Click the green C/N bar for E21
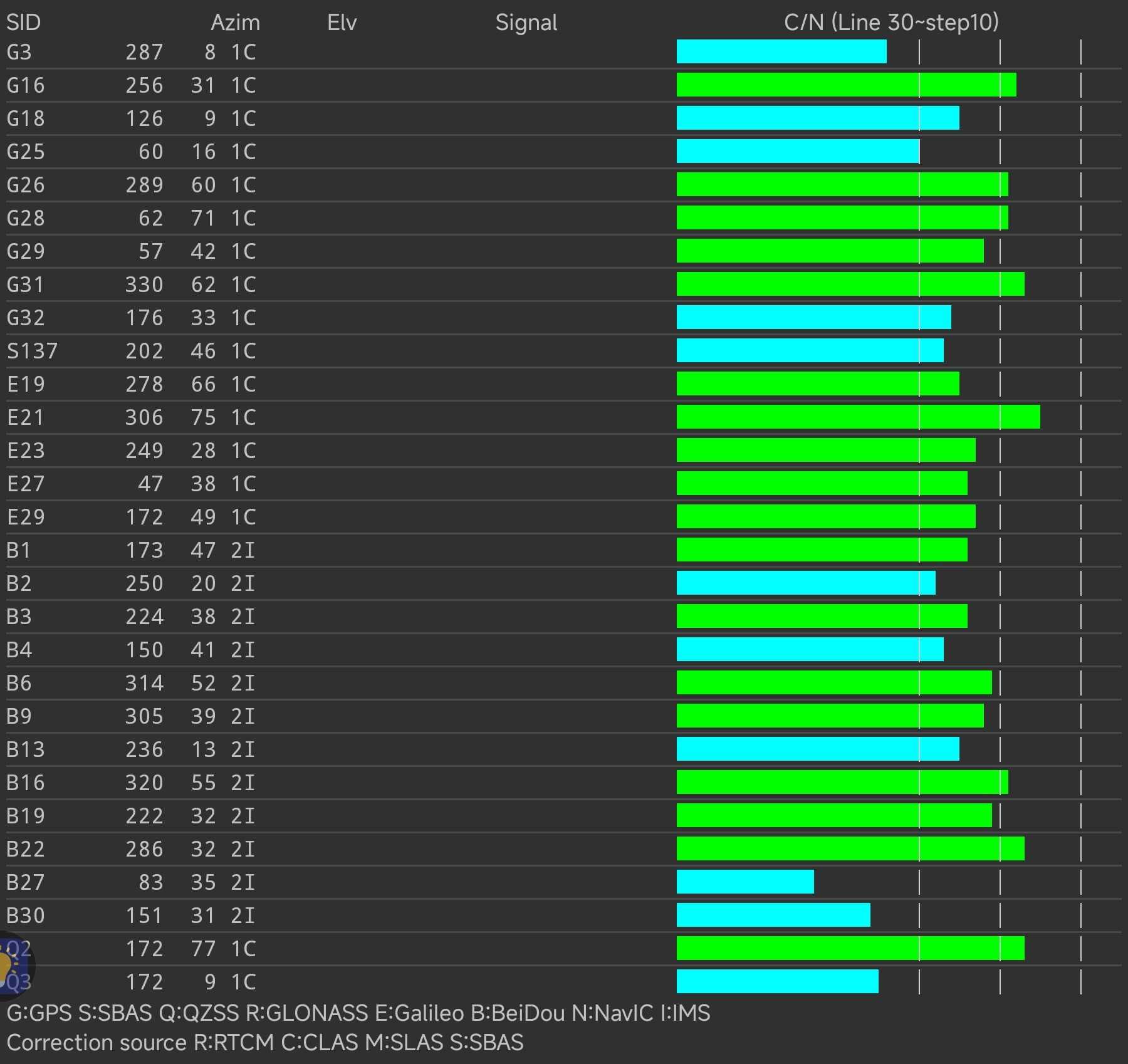Image resolution: width=1128 pixels, height=1064 pixels. (859, 417)
